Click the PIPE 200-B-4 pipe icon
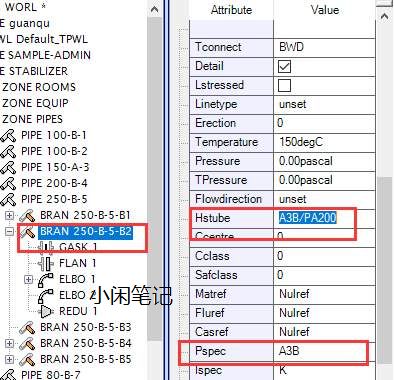 coord(8,183)
